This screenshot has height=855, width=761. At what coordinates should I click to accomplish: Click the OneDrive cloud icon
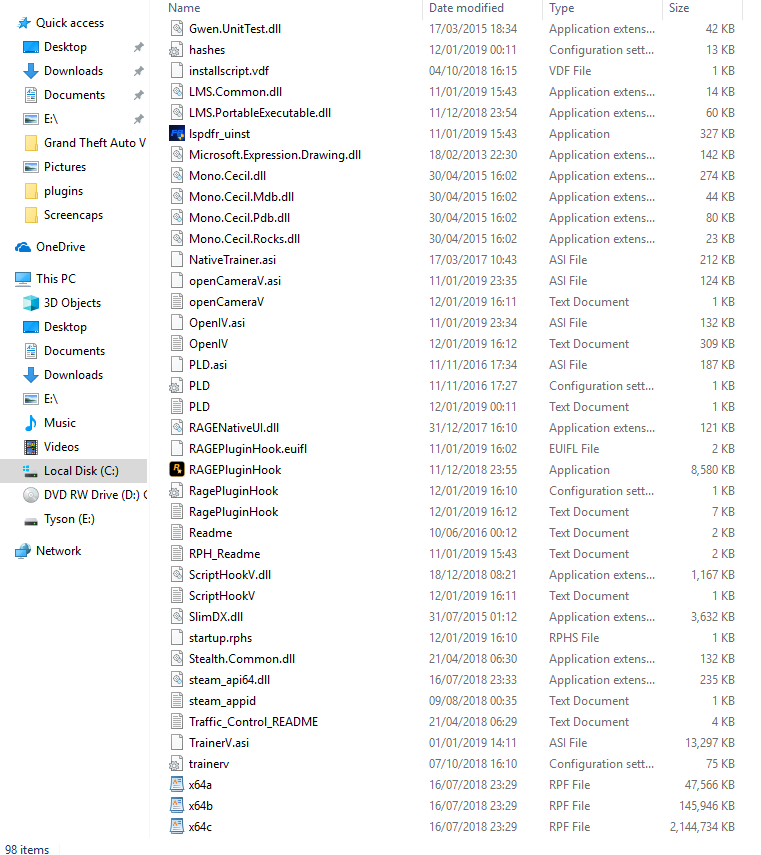pos(23,247)
